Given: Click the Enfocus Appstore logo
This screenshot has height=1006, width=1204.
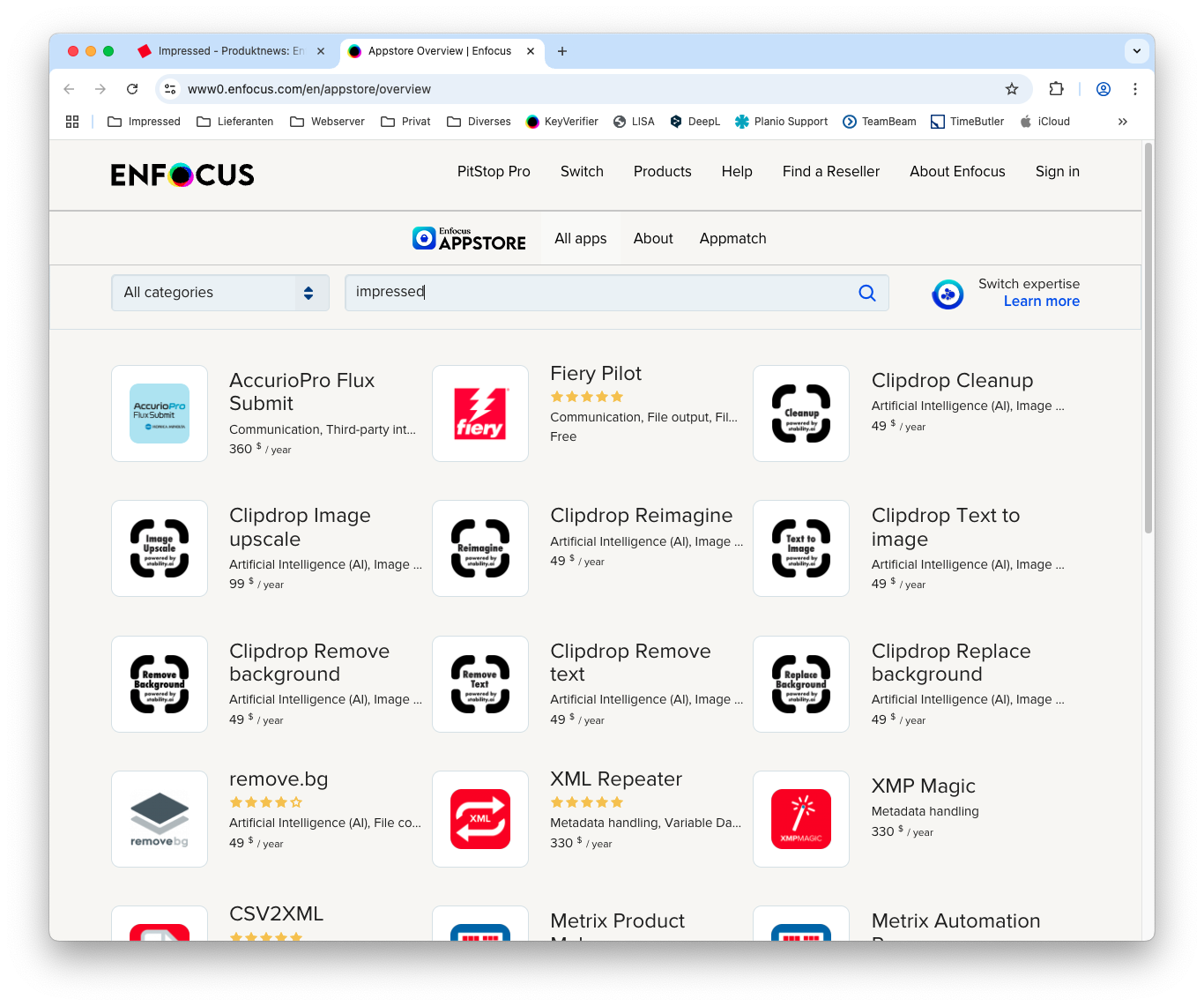Looking at the screenshot, I should tap(469, 237).
